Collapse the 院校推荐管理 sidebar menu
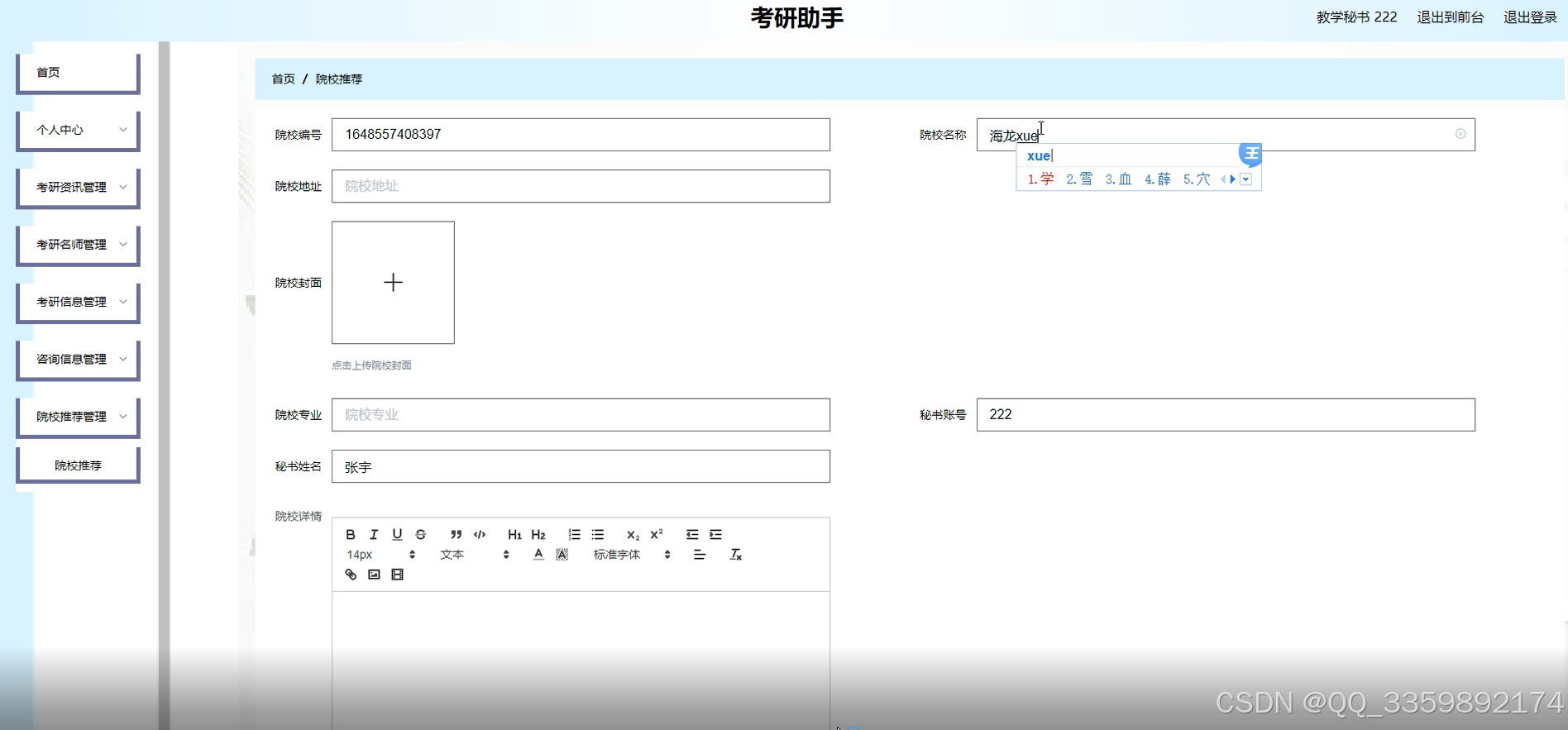1568x730 pixels. 78,417
